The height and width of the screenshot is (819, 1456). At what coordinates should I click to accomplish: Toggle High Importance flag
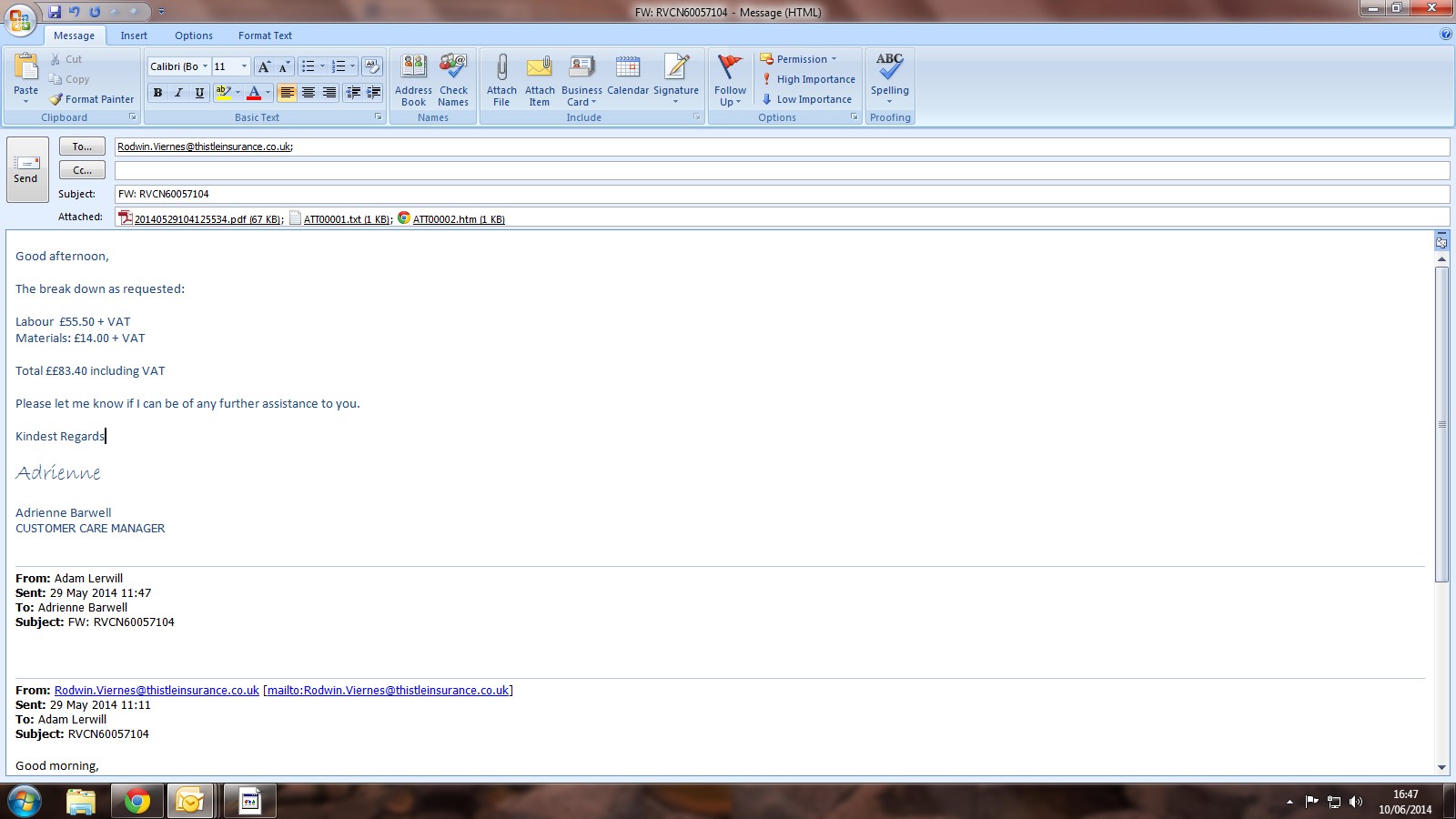[x=808, y=79]
